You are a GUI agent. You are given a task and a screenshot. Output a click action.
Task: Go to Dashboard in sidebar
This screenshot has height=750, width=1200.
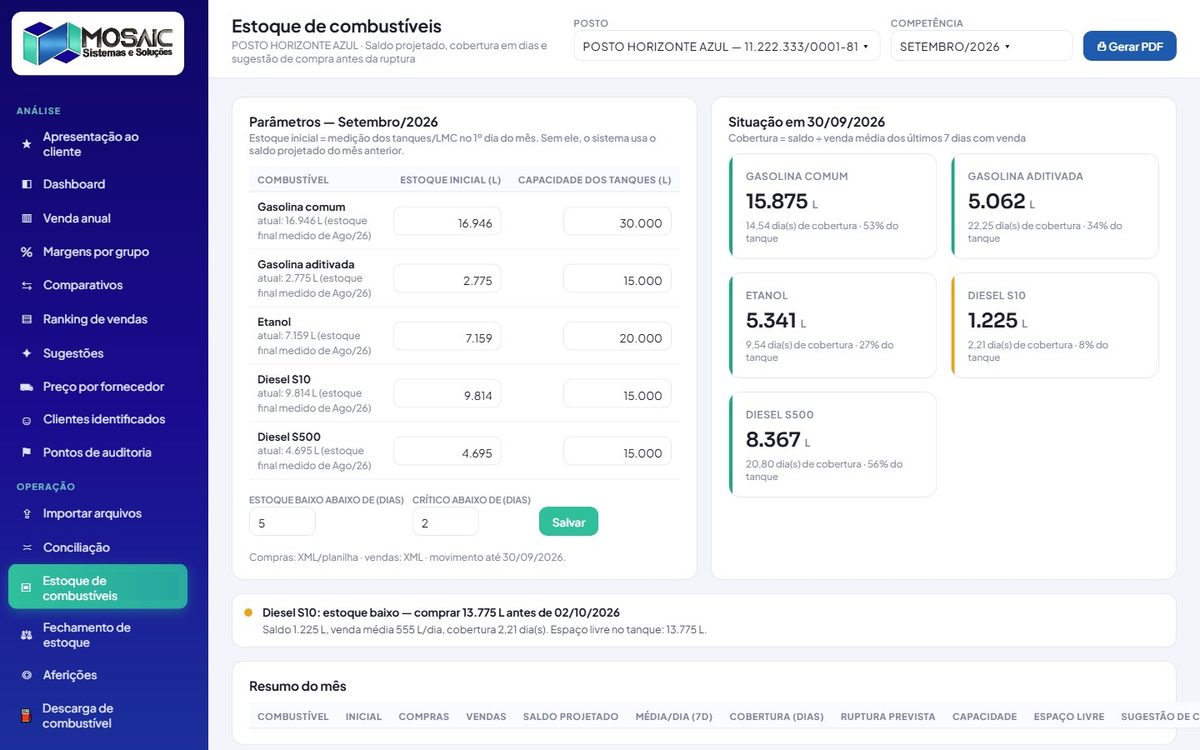pos(98,184)
